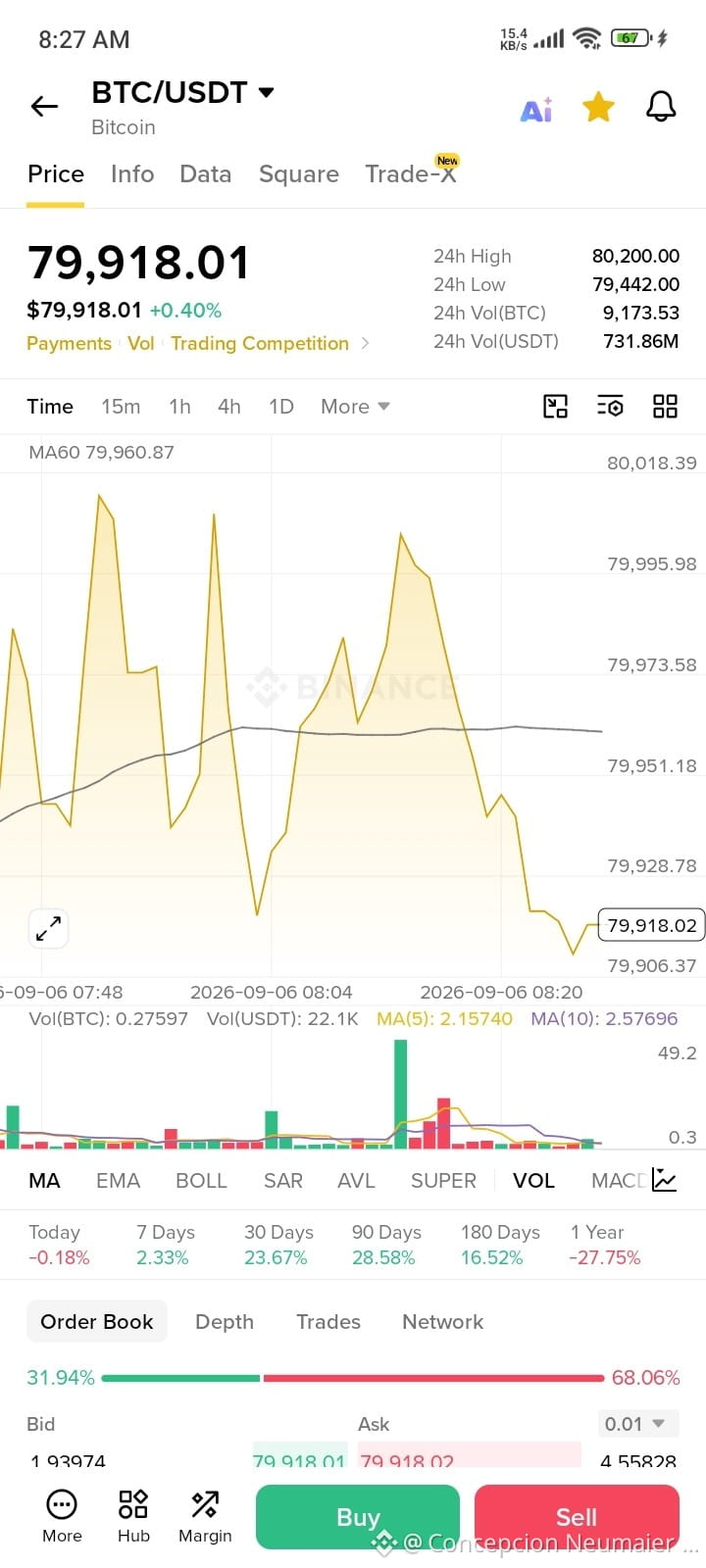706x1568 pixels.
Task: Open the Hub icon
Action: 133,1516
